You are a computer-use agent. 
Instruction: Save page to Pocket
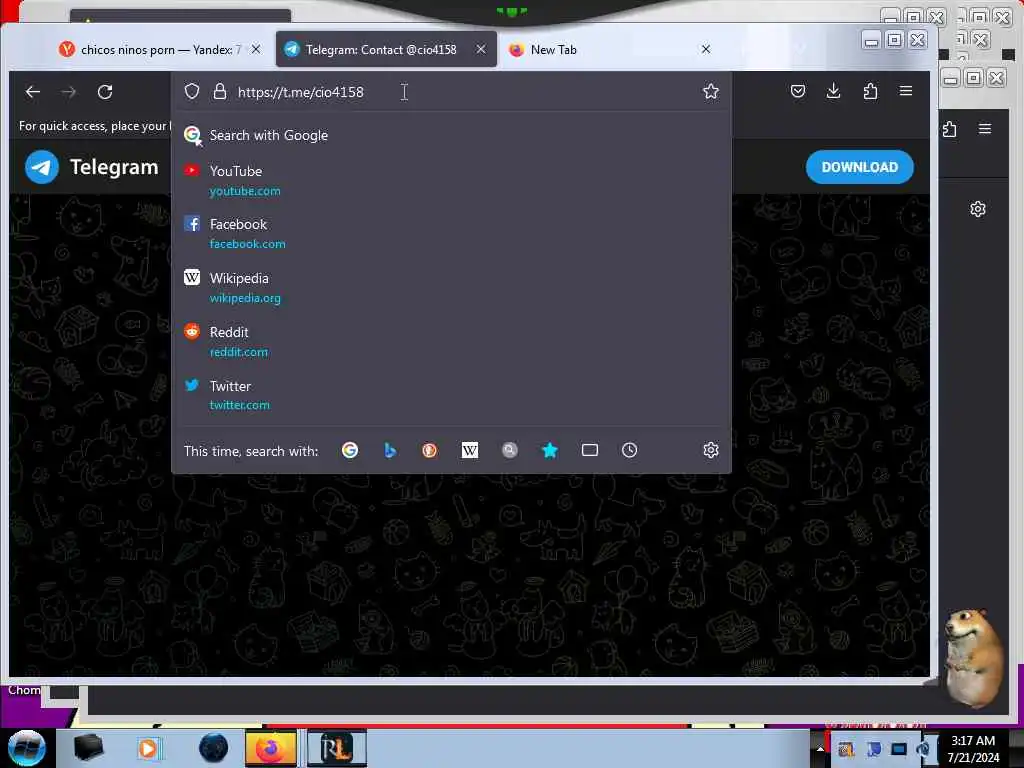(x=797, y=91)
